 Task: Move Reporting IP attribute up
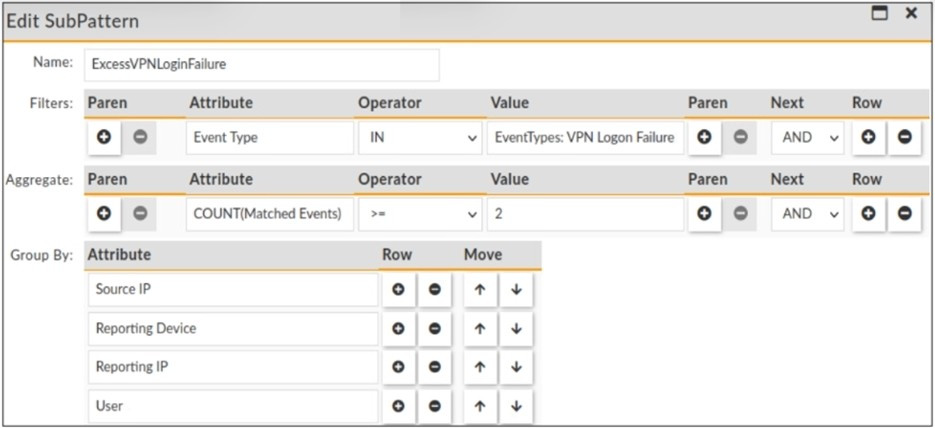[x=480, y=367]
